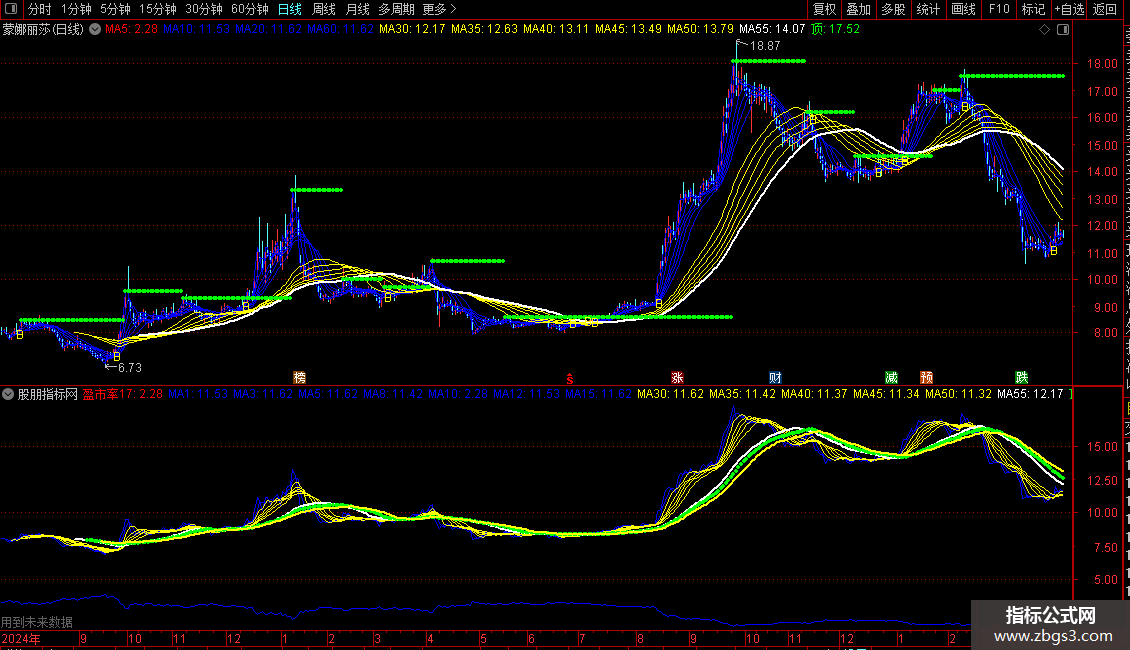Click the 标记 mark button
Image resolution: width=1130 pixels, height=650 pixels.
[1033, 9]
